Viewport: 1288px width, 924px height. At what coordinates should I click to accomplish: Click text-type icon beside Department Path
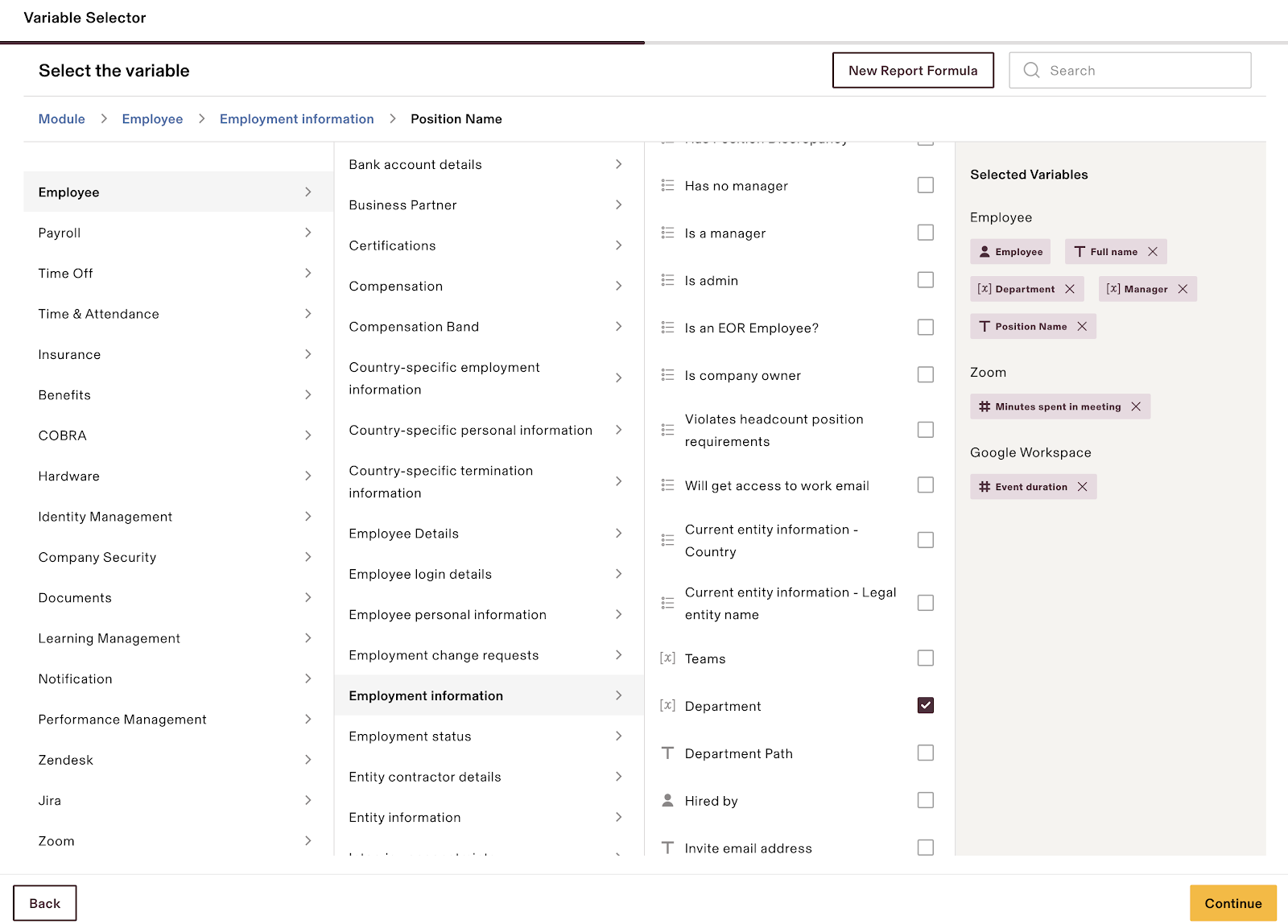(667, 753)
